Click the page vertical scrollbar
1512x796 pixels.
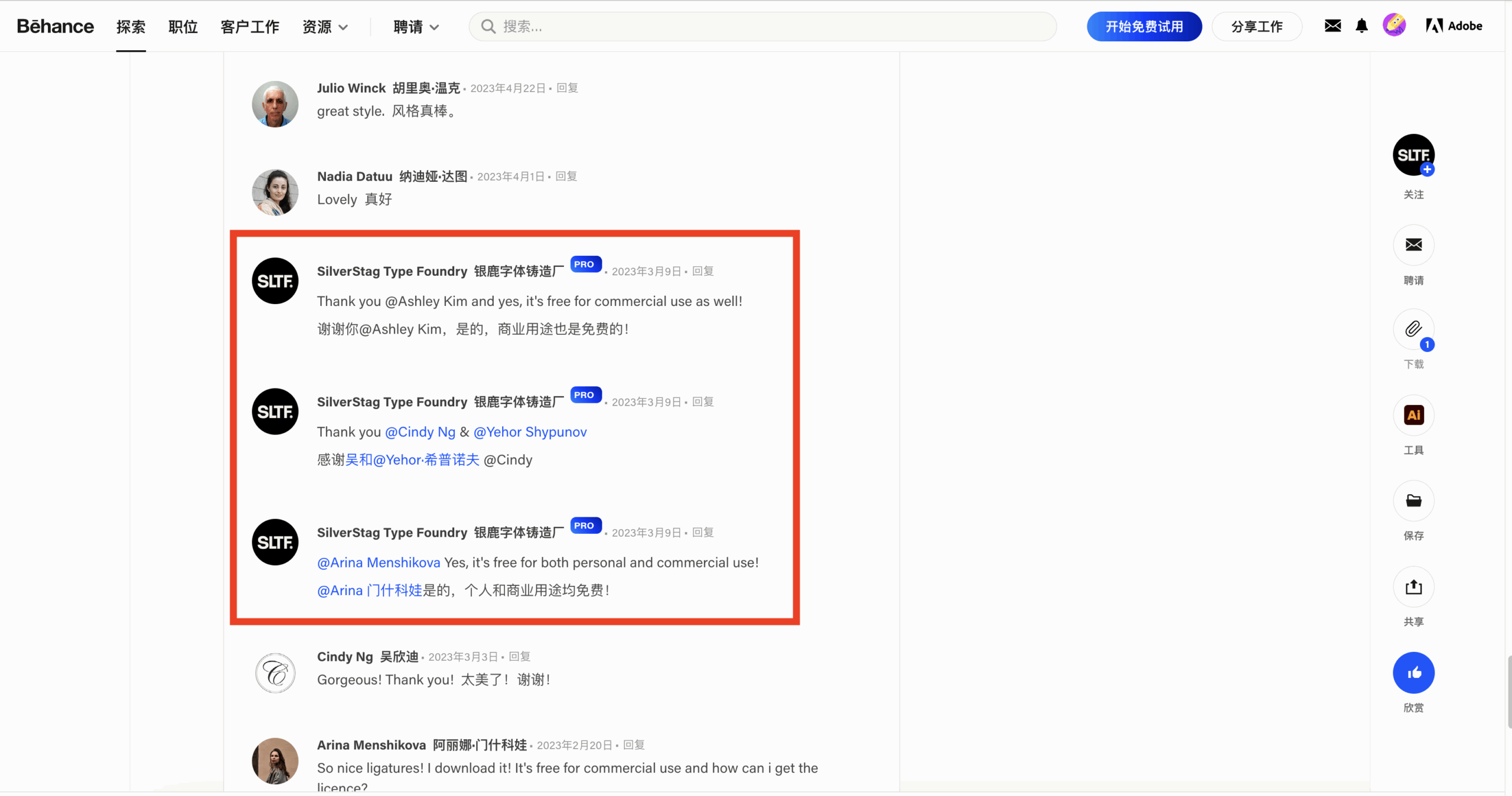click(1508, 691)
